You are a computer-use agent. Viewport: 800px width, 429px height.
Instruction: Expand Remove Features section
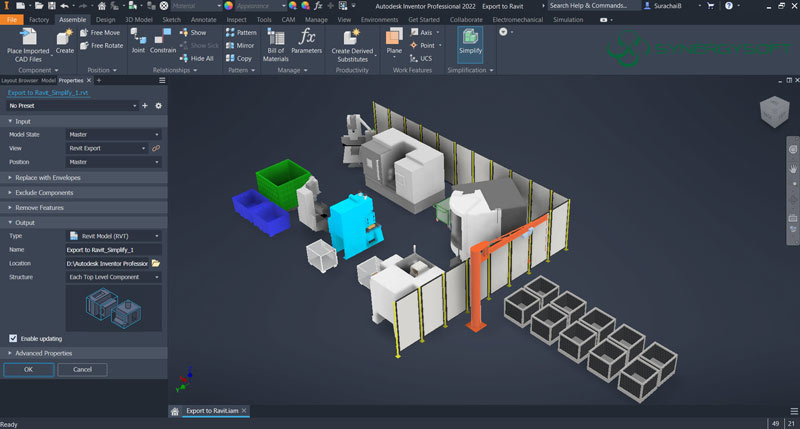84,208
